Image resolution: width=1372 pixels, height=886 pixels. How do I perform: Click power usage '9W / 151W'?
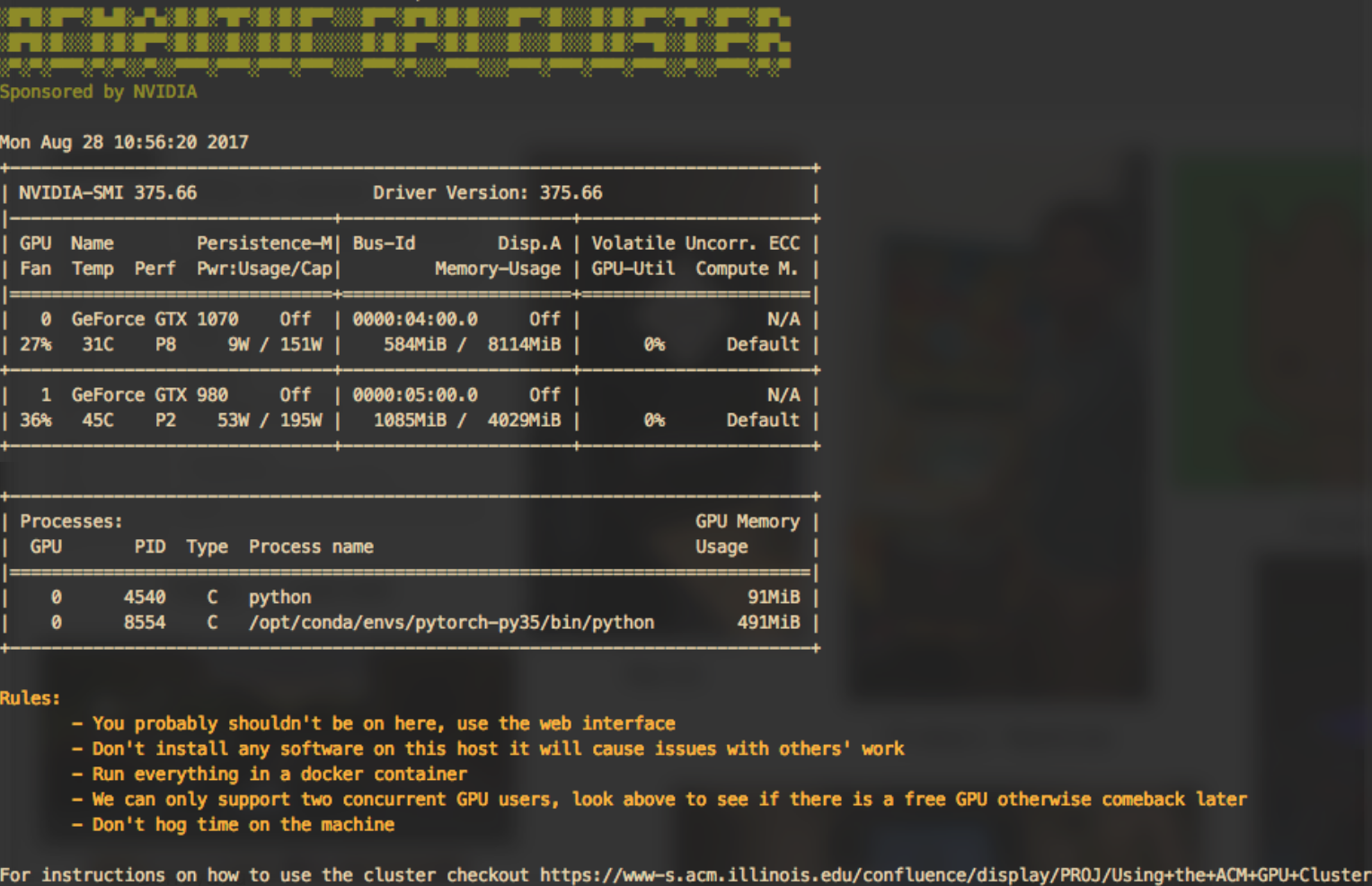point(275,344)
